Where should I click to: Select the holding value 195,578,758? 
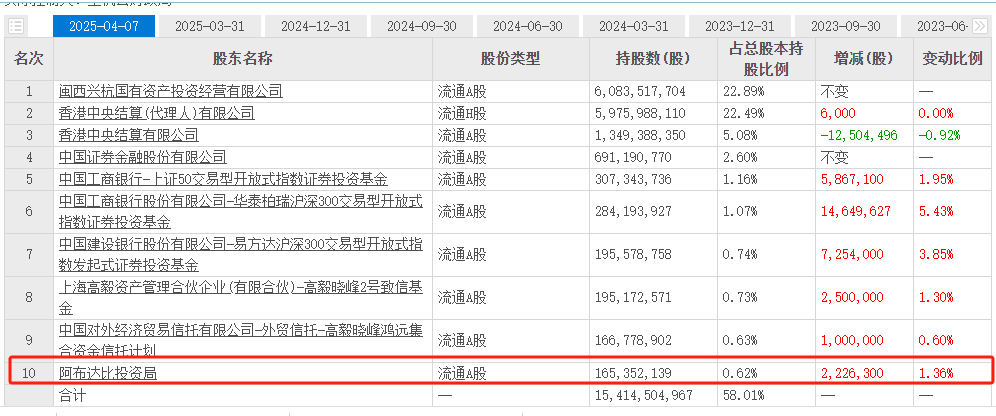click(633, 254)
